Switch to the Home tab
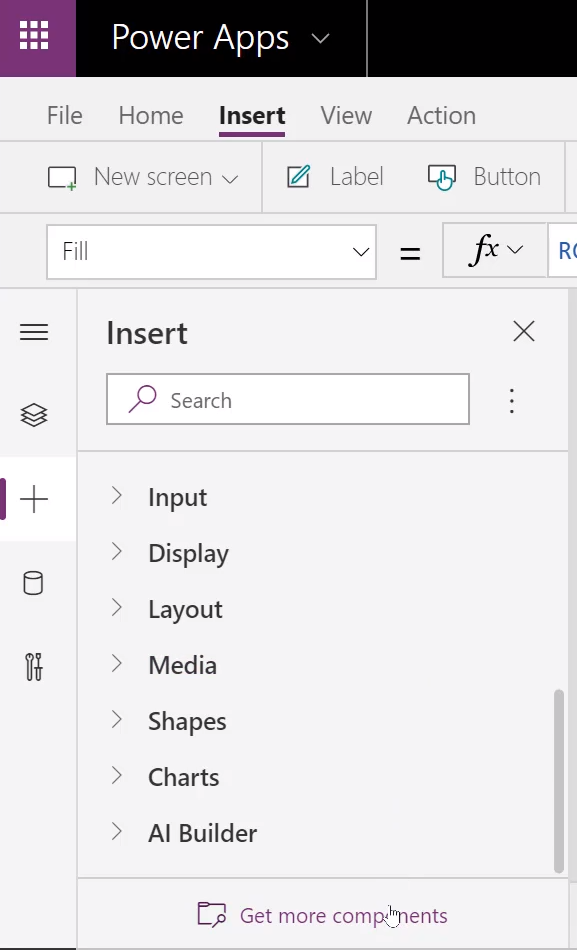577x950 pixels. click(x=151, y=115)
